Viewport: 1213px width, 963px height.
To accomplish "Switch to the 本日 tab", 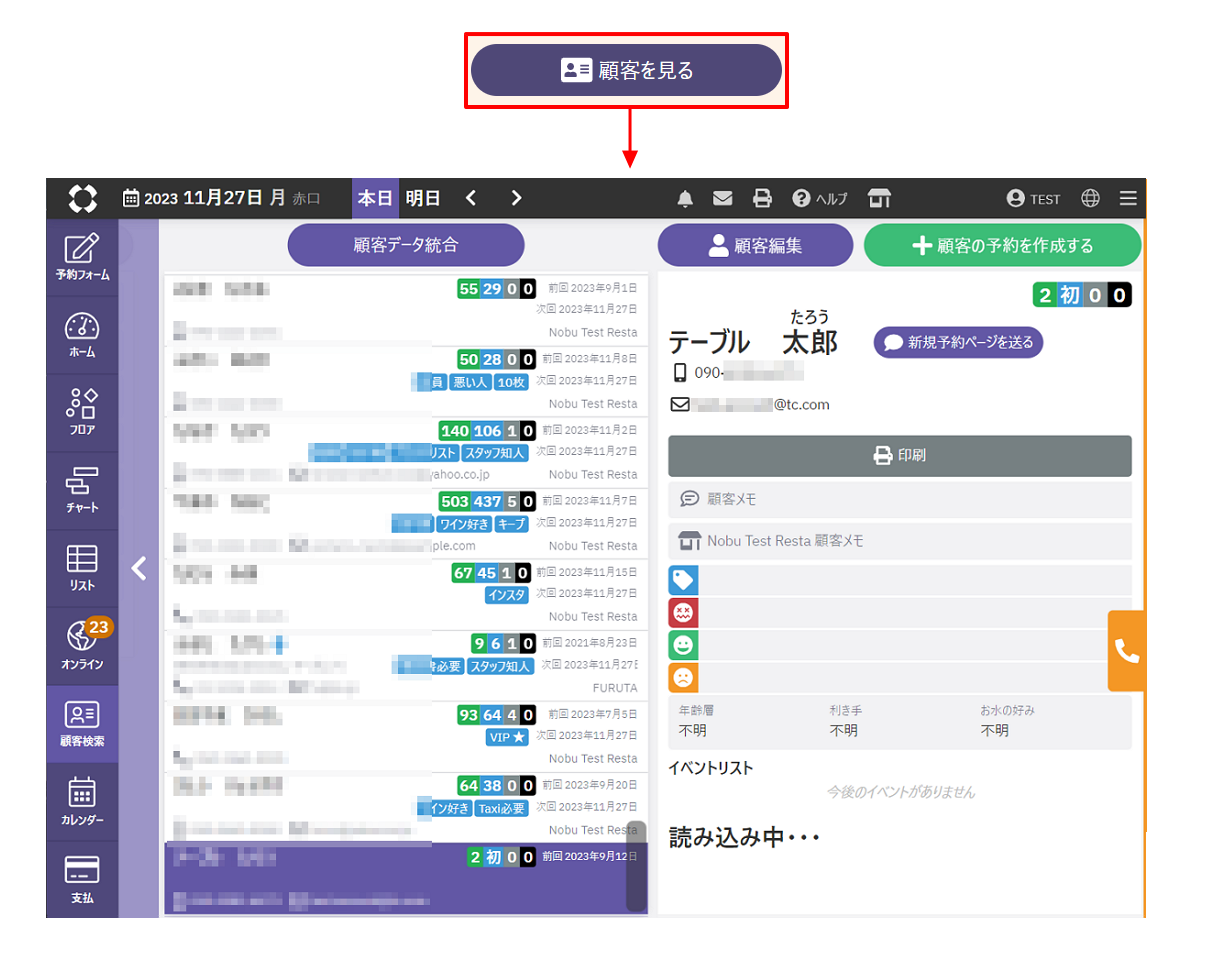I will point(375,198).
